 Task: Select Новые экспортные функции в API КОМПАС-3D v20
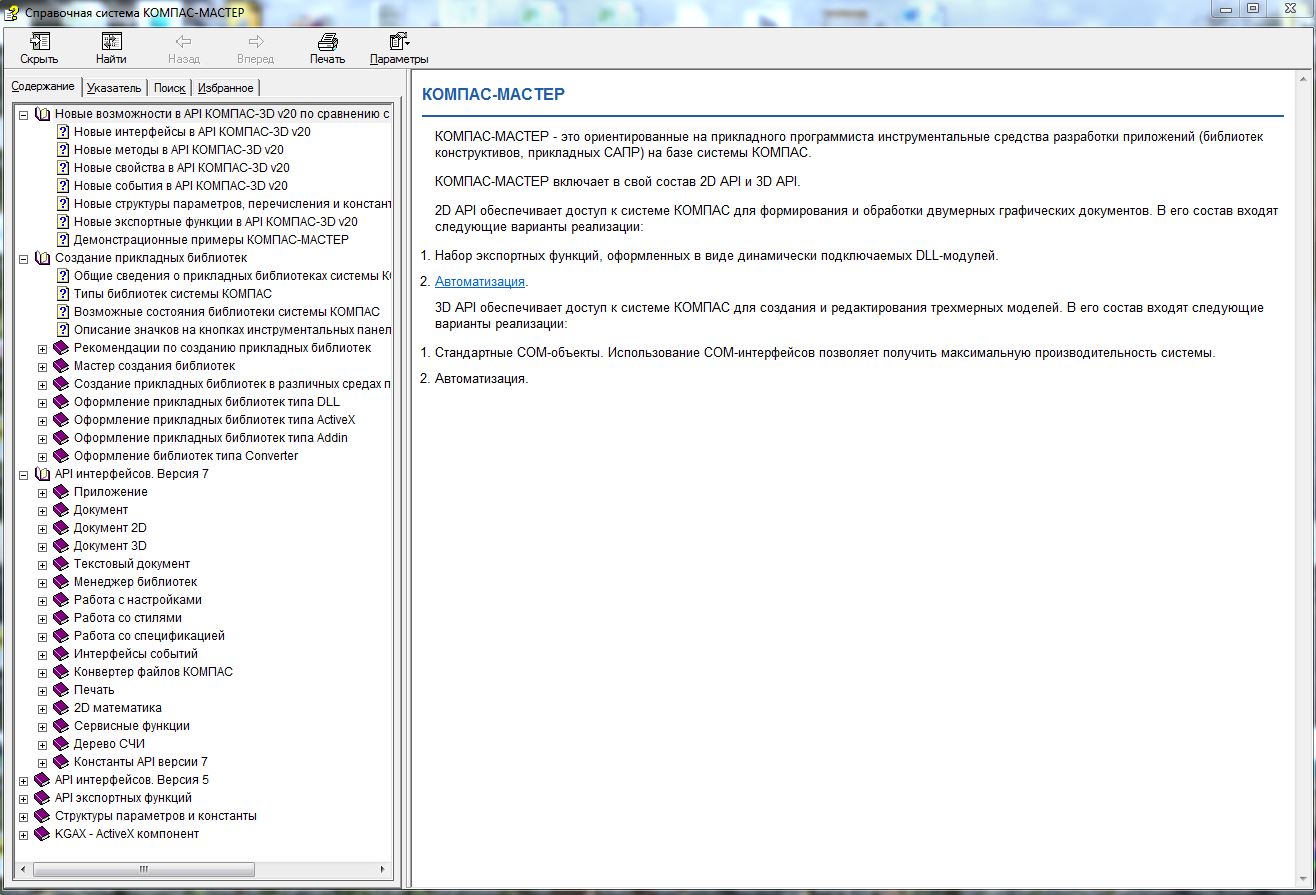coord(216,222)
